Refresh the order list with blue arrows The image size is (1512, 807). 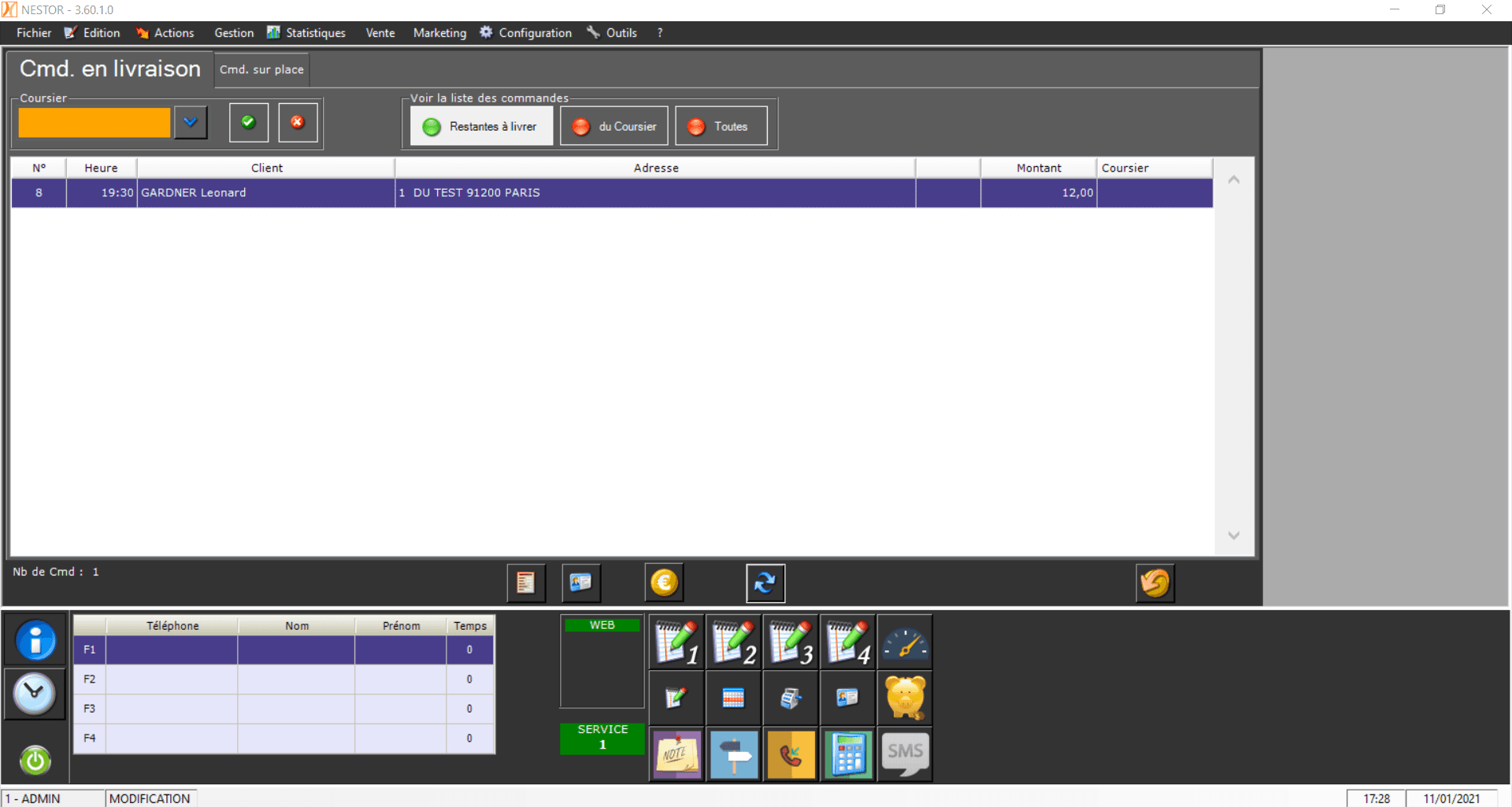coord(765,583)
